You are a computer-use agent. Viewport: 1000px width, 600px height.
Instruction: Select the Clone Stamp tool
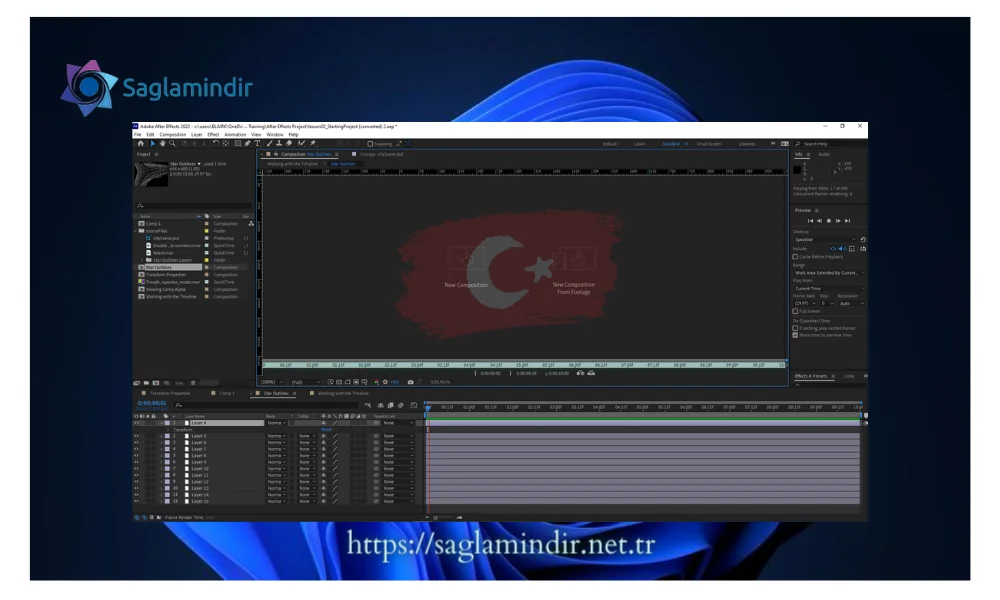[x=279, y=143]
